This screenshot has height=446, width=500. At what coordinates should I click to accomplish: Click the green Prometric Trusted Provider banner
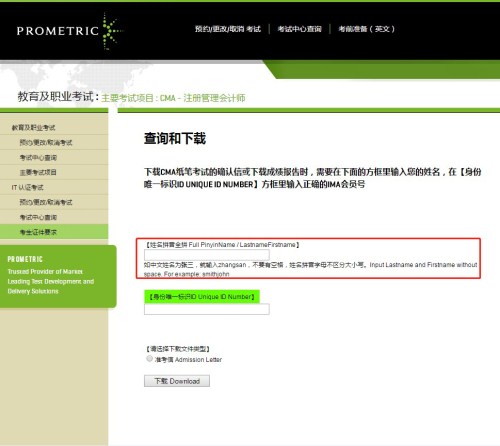[58, 276]
